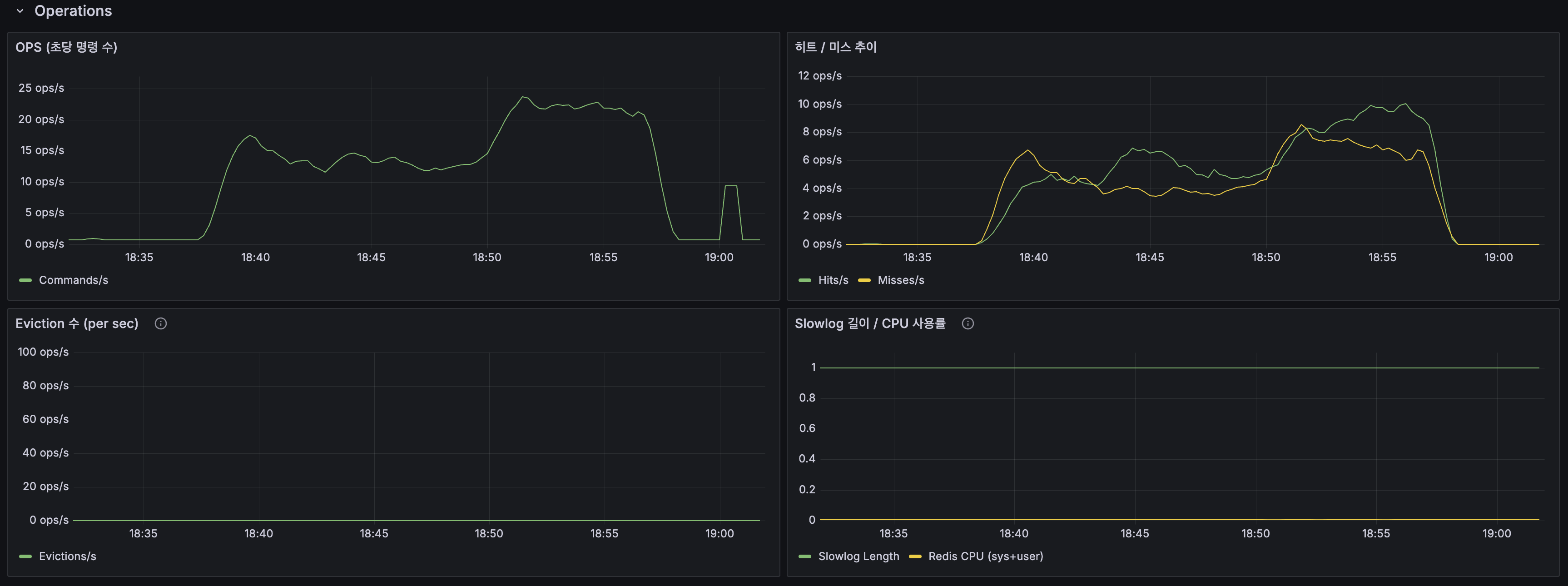Viewport: 1568px width, 586px height.
Task: Click the Eviction 수 (per sec) panel title
Action: (77, 323)
